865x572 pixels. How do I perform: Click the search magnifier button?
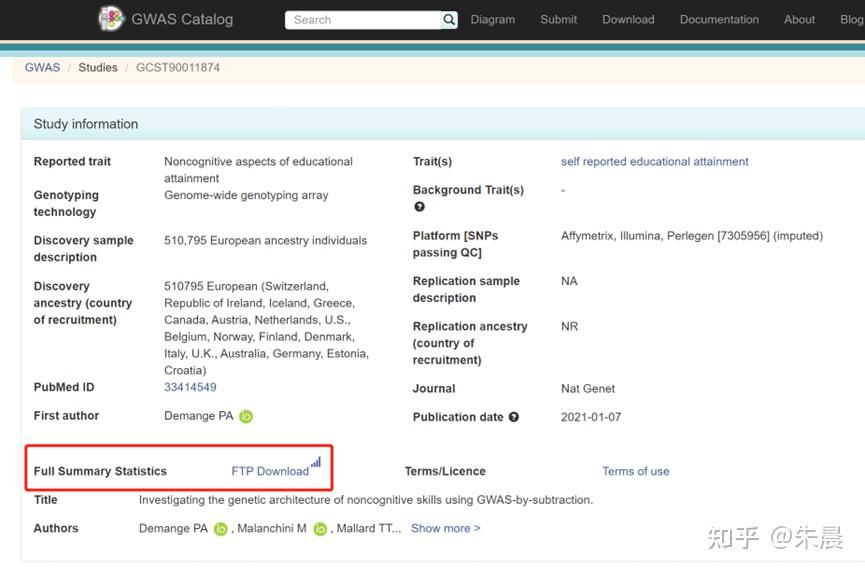pyautogui.click(x=450, y=20)
